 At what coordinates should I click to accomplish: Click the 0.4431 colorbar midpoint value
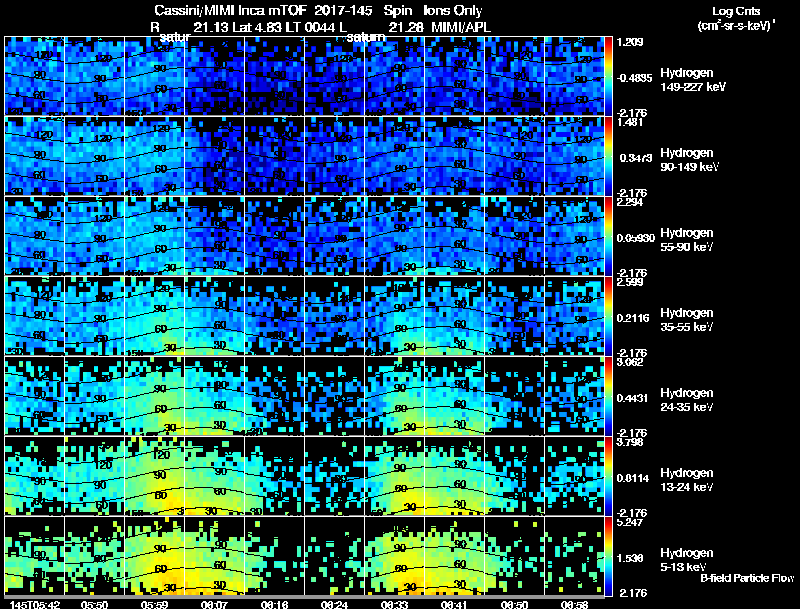coord(633,398)
